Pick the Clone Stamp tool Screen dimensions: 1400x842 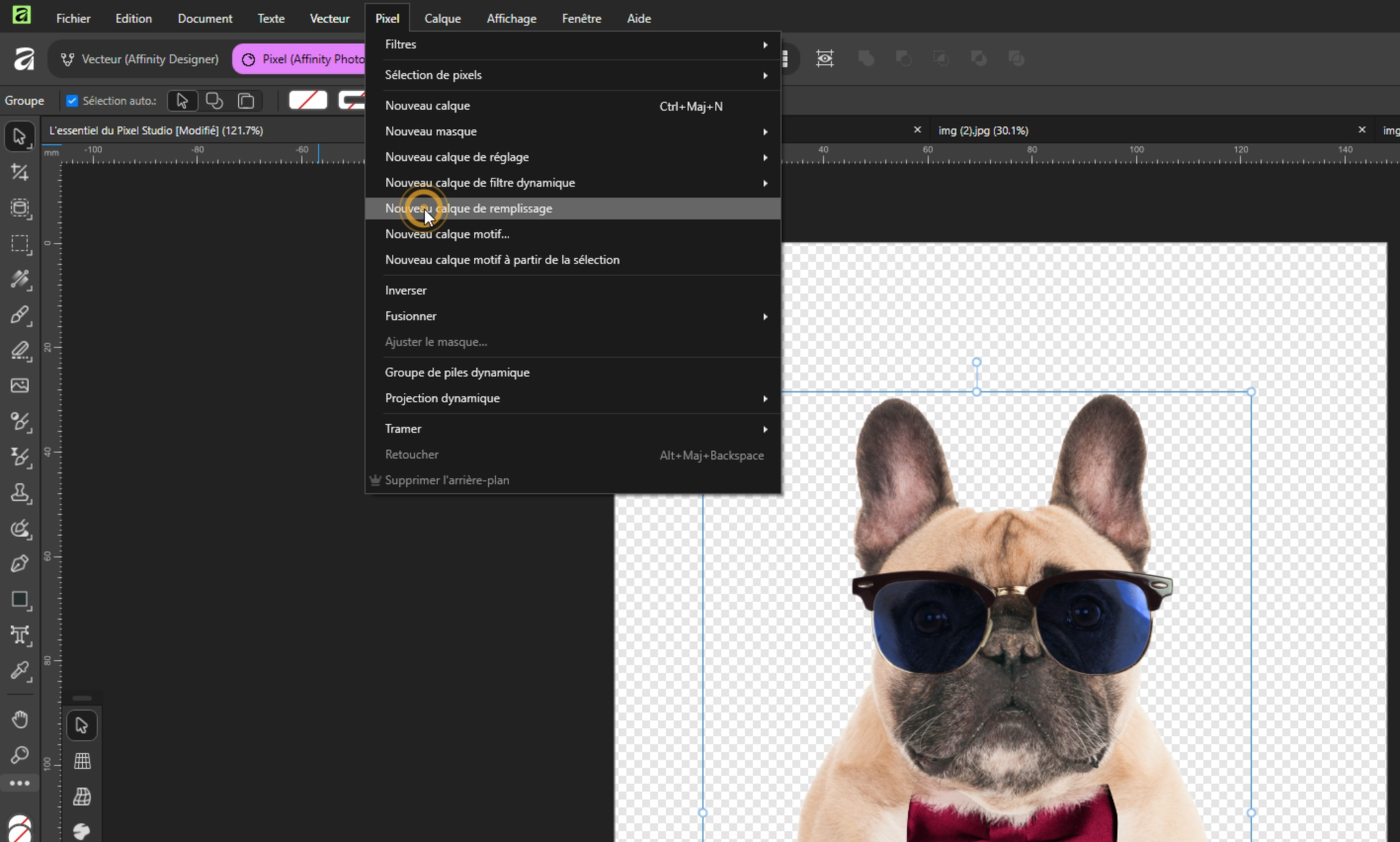pos(20,492)
